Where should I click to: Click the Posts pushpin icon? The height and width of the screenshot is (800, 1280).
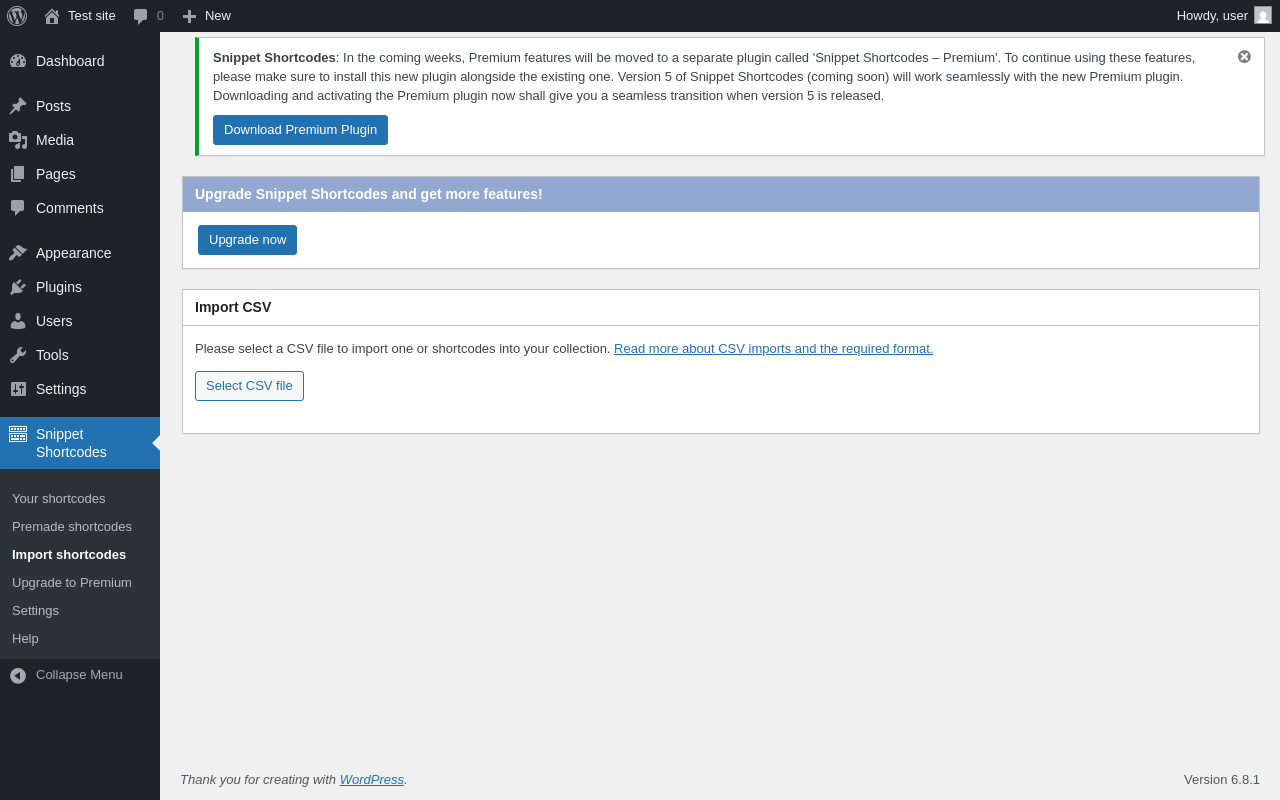click(x=18, y=106)
